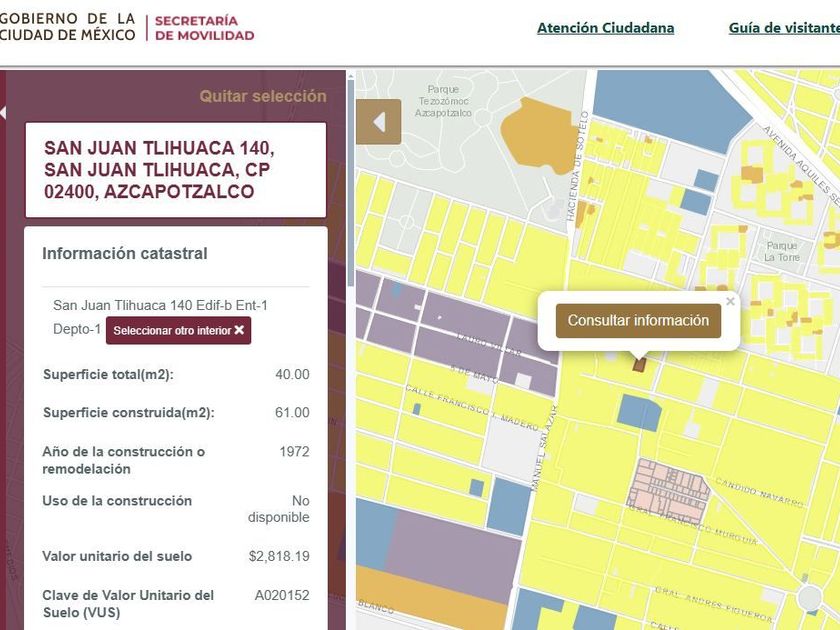
Task: Click Quitar selección link
Action: [263, 96]
